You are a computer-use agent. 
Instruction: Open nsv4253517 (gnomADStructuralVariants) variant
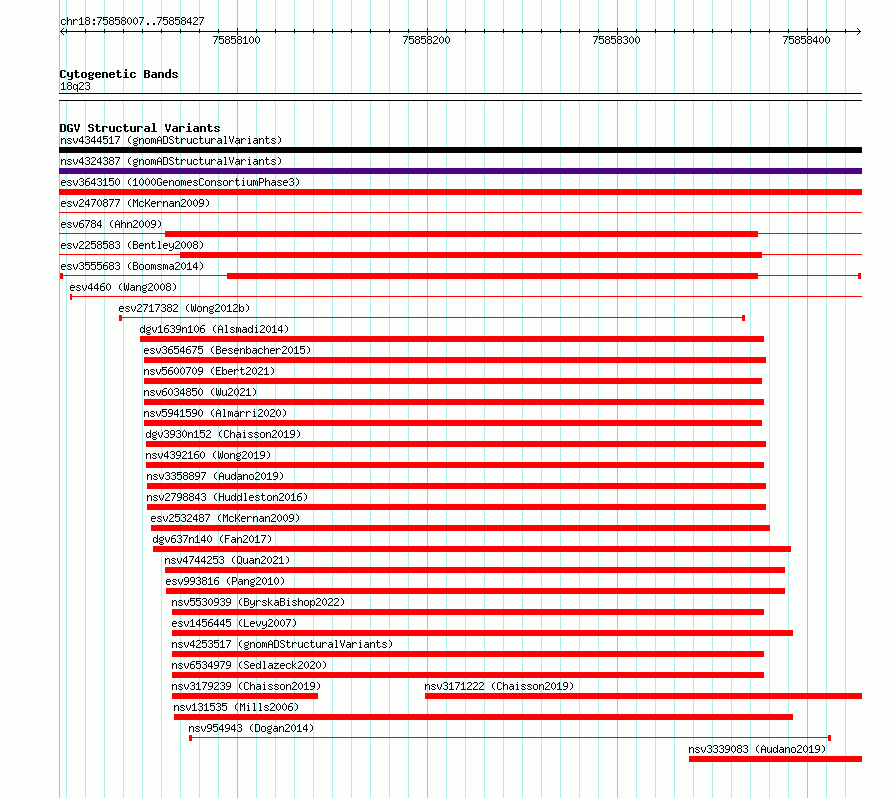[282, 644]
